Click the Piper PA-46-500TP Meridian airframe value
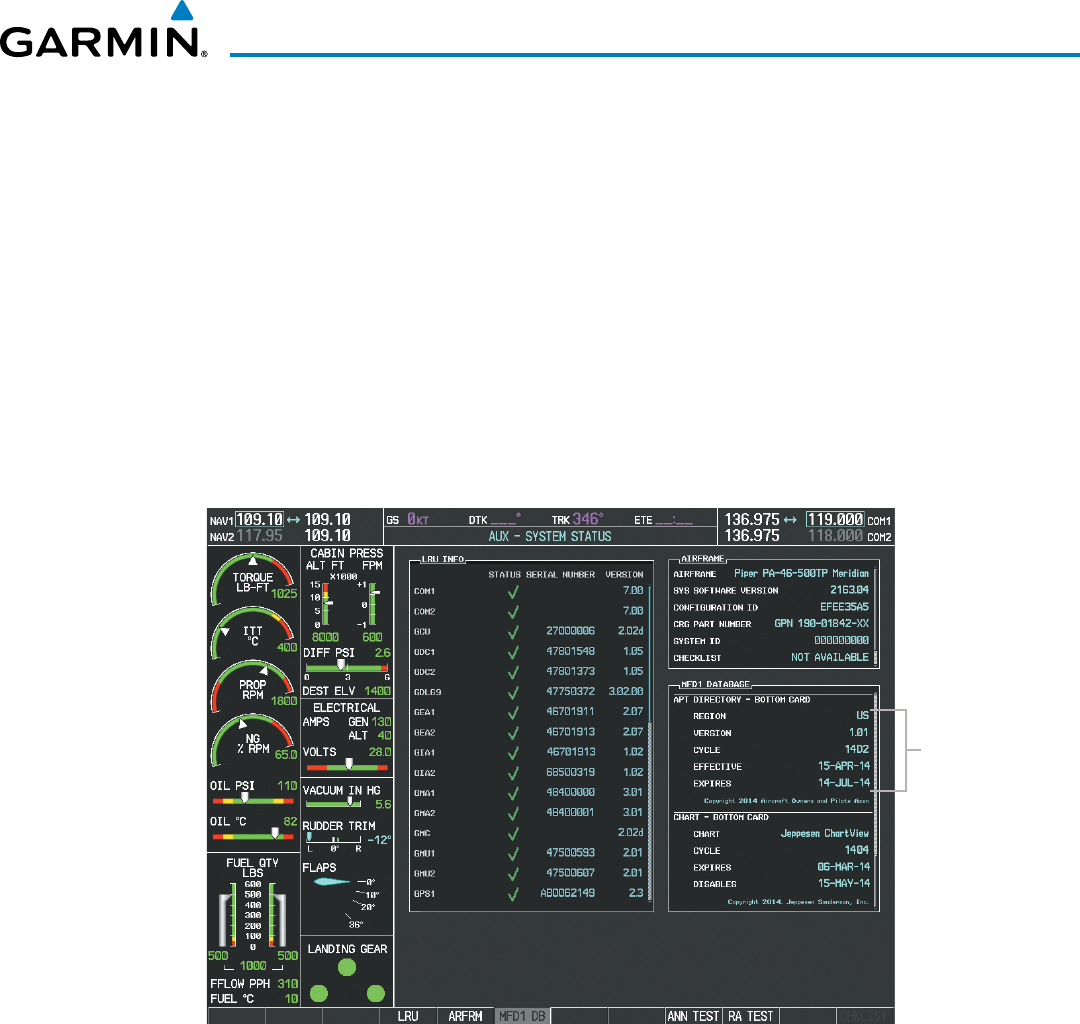The width and height of the screenshot is (1080, 1024). click(x=801, y=573)
